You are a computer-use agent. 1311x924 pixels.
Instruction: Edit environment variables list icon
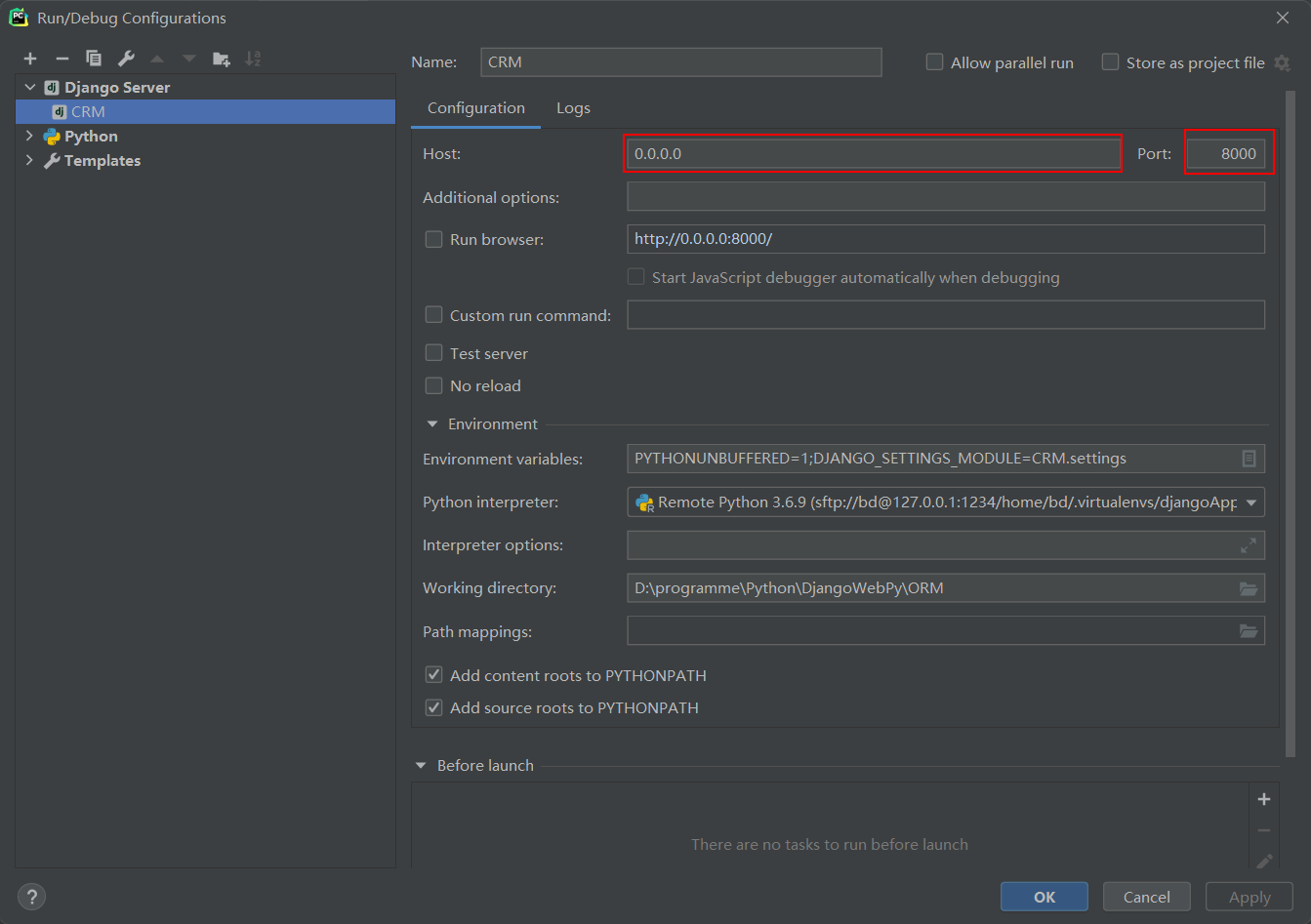pyautogui.click(x=1249, y=459)
